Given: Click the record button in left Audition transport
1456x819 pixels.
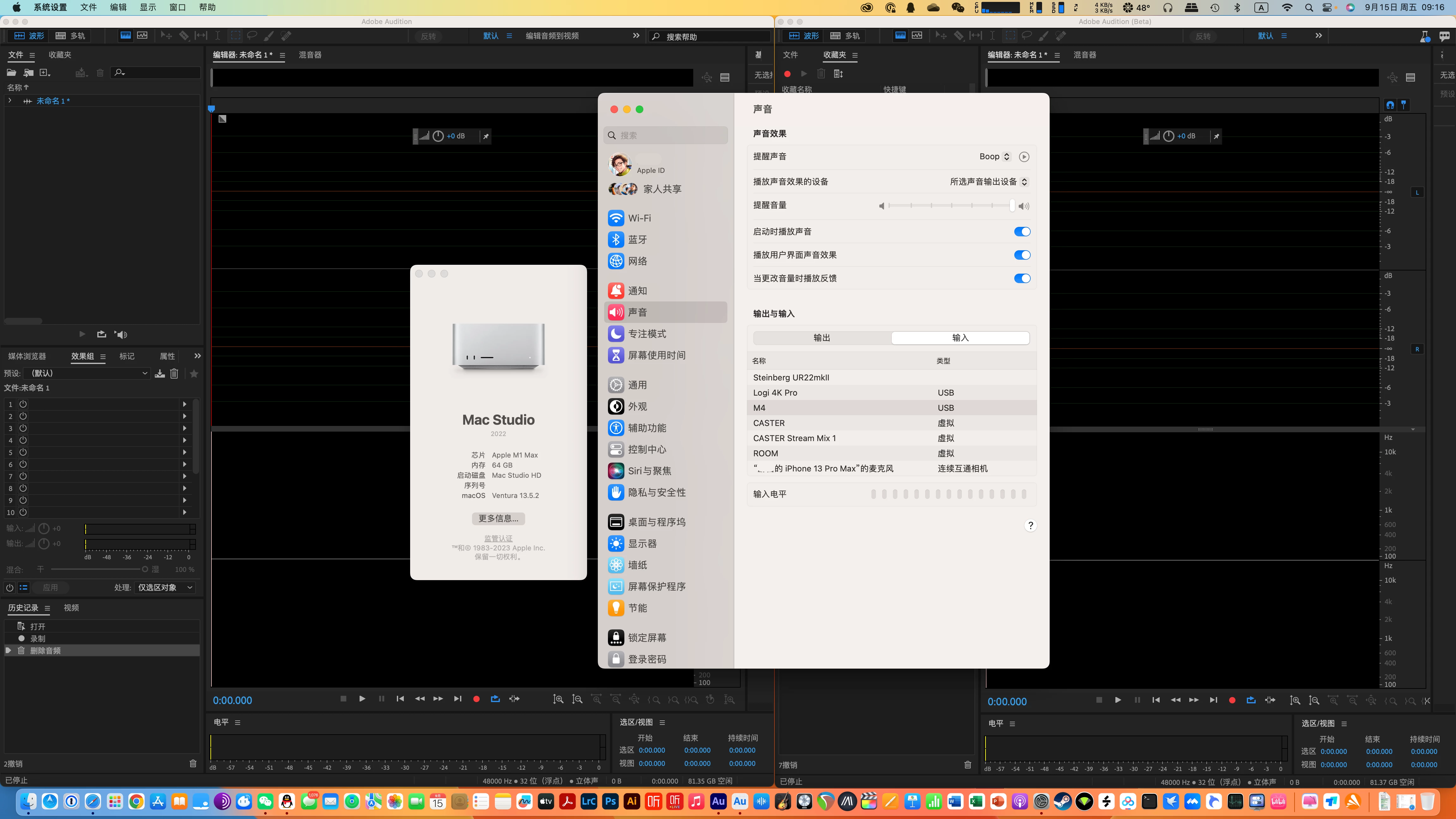Looking at the screenshot, I should pos(476,699).
